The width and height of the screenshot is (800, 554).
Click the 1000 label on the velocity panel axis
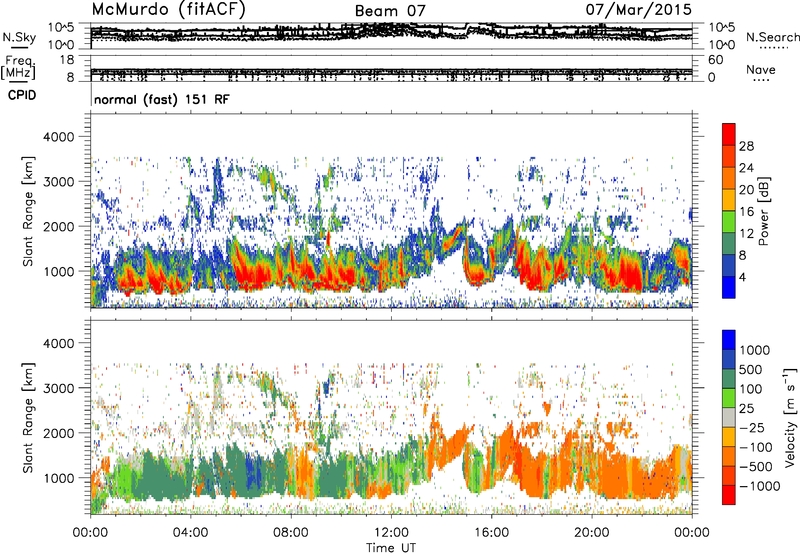58,478
